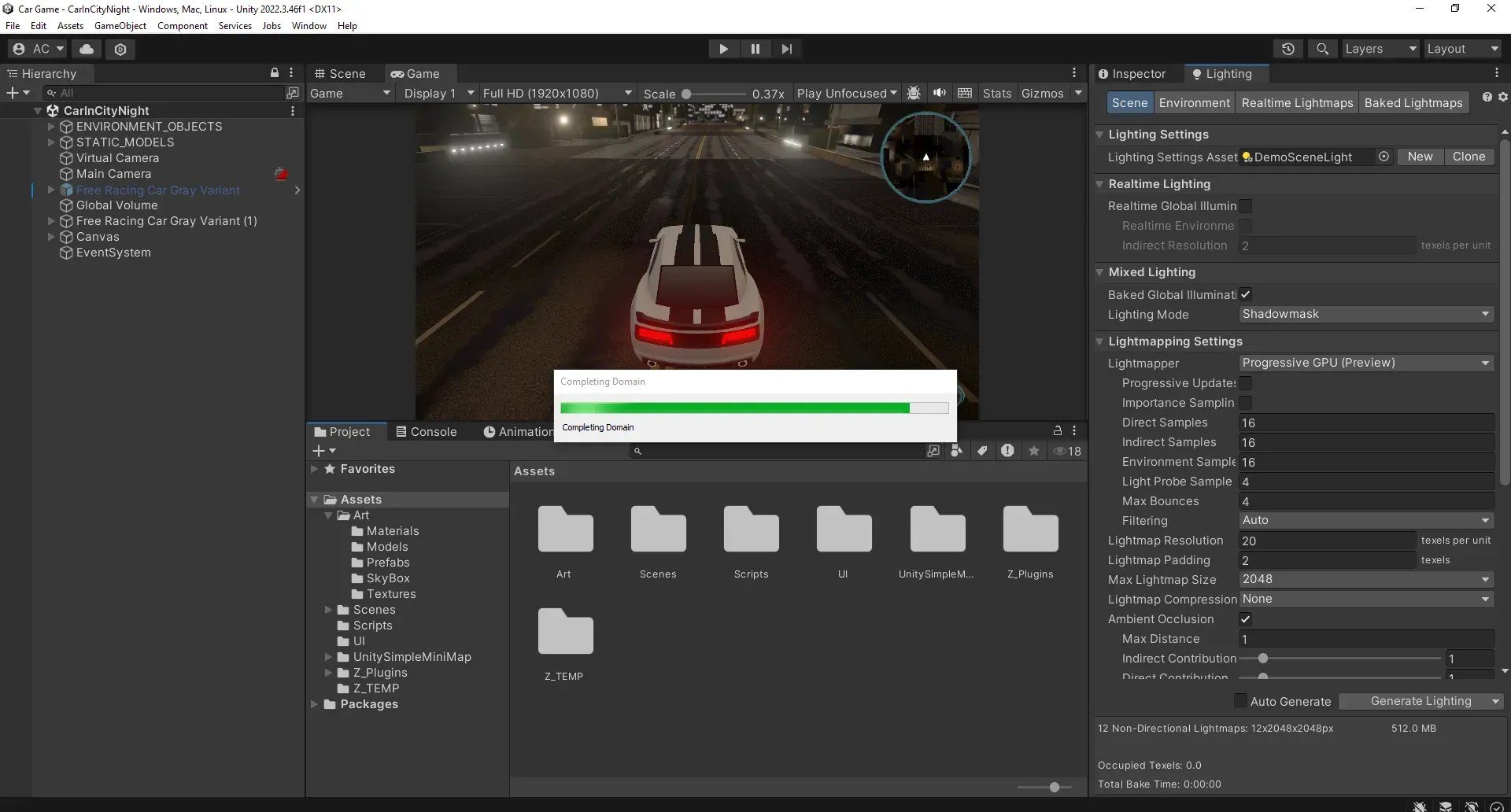Toggle the frame debugger bug icon

pos(914,93)
